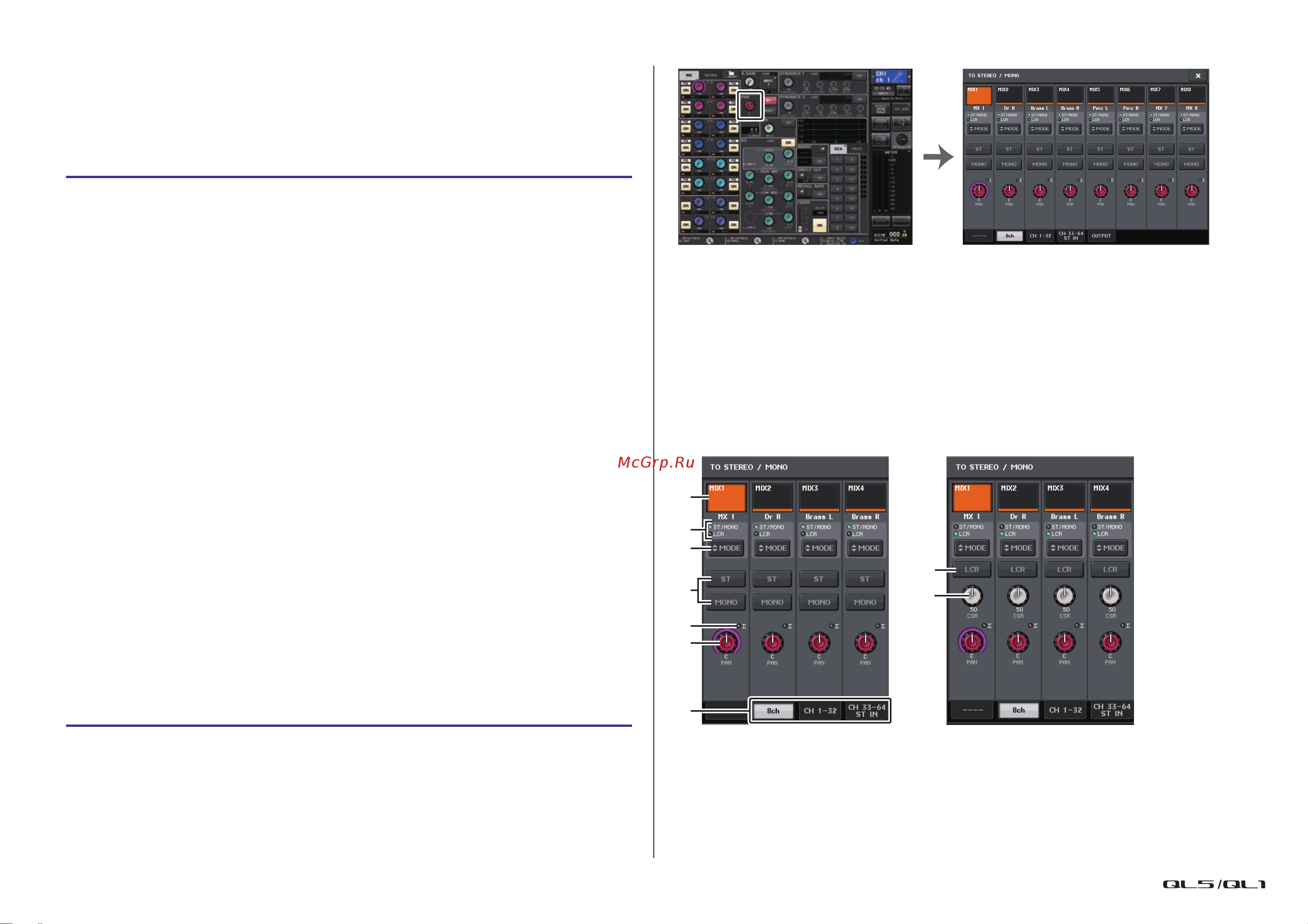This screenshot has height=924, width=1308.
Task: Select the 8ch tab in the LCR-mode panel
Action: [x=1019, y=711]
